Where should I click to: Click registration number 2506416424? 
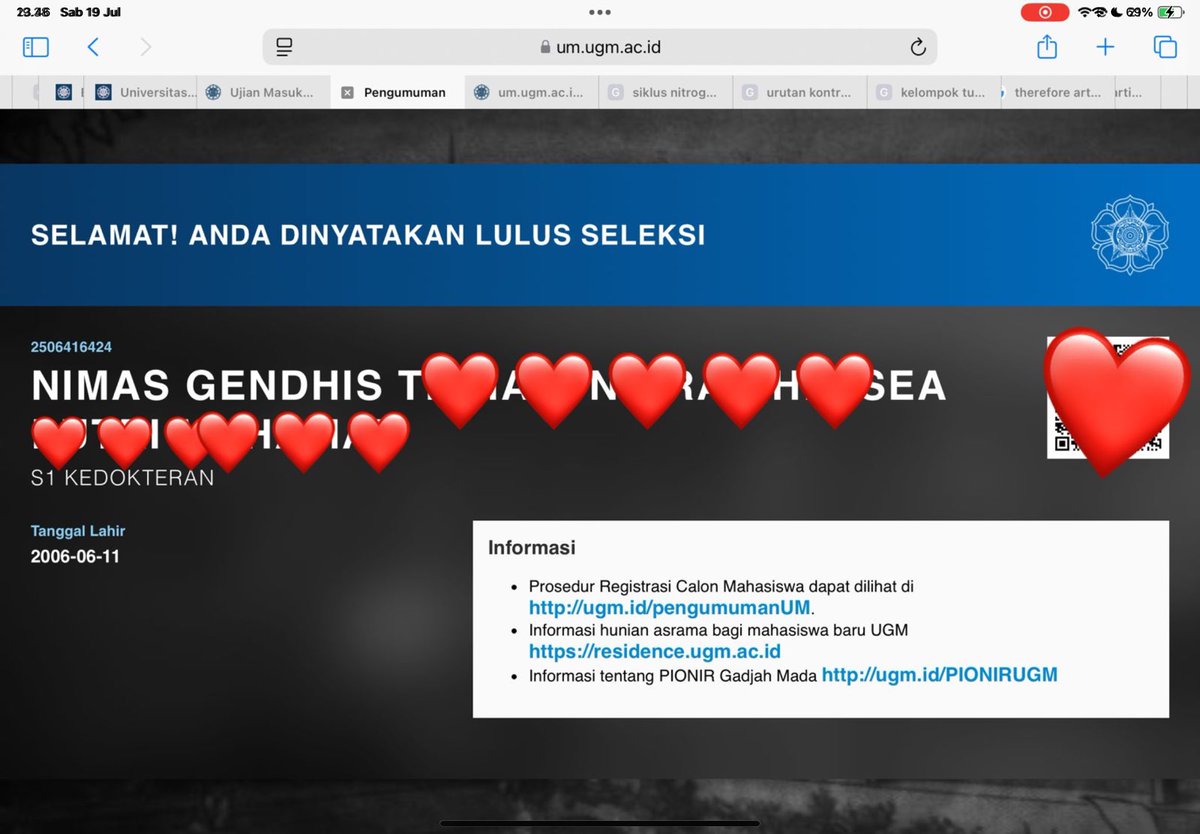(71, 347)
